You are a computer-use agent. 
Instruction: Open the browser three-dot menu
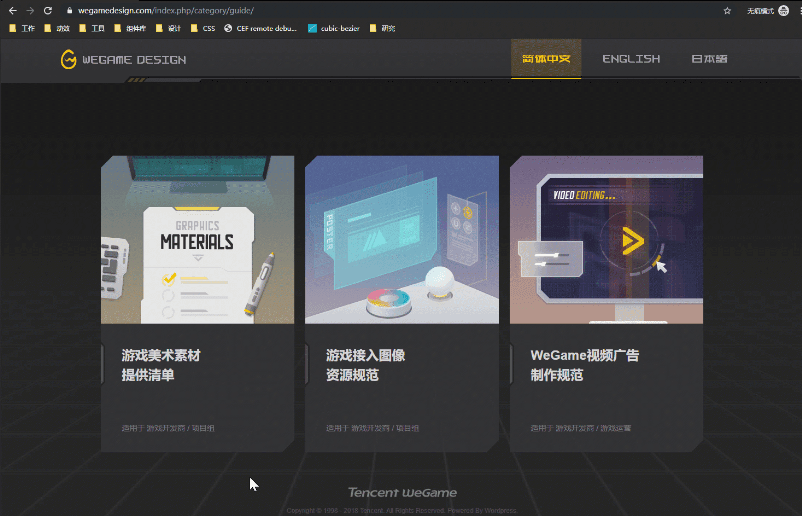click(800, 11)
